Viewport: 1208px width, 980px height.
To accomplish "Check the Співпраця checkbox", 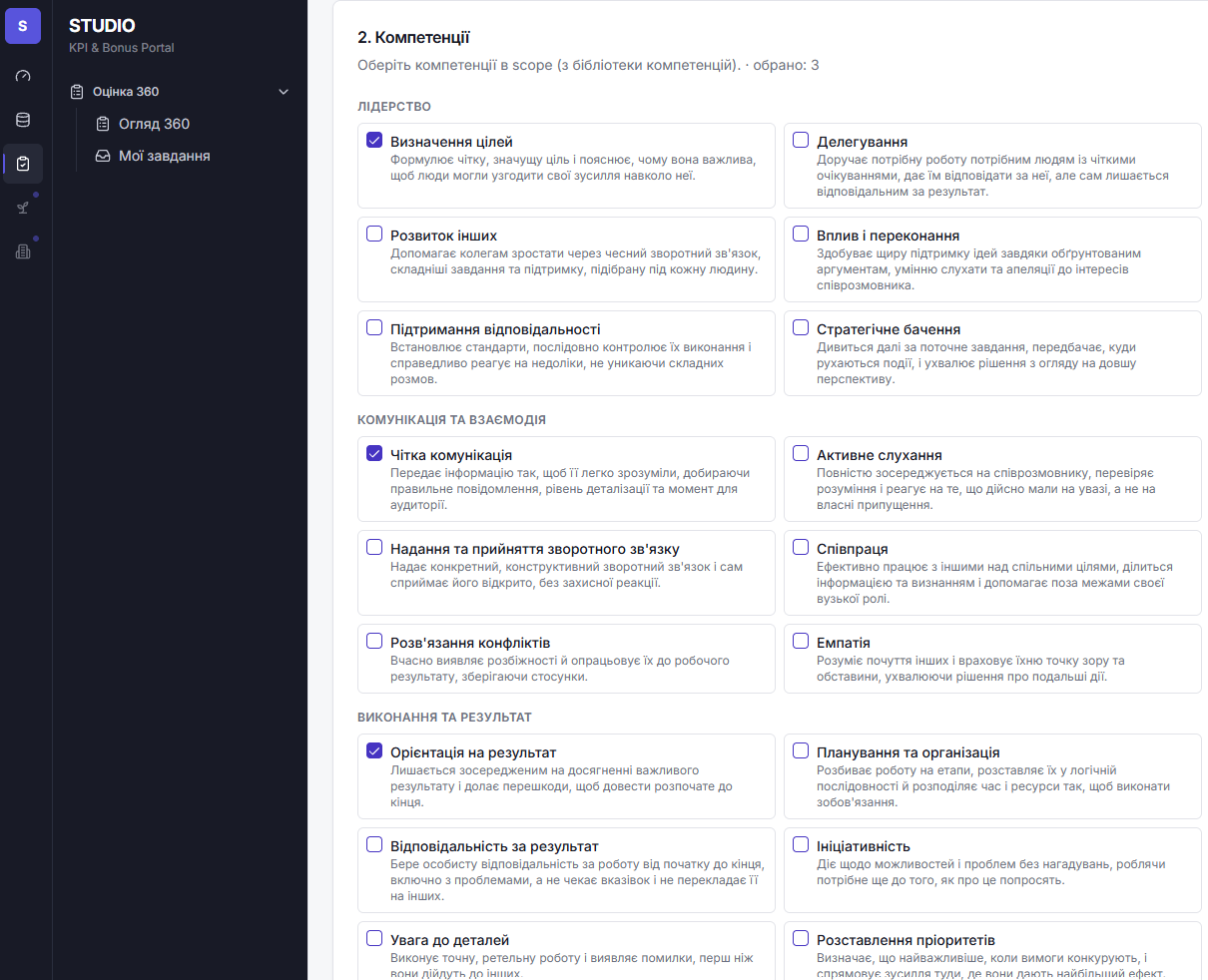I will [801, 548].
